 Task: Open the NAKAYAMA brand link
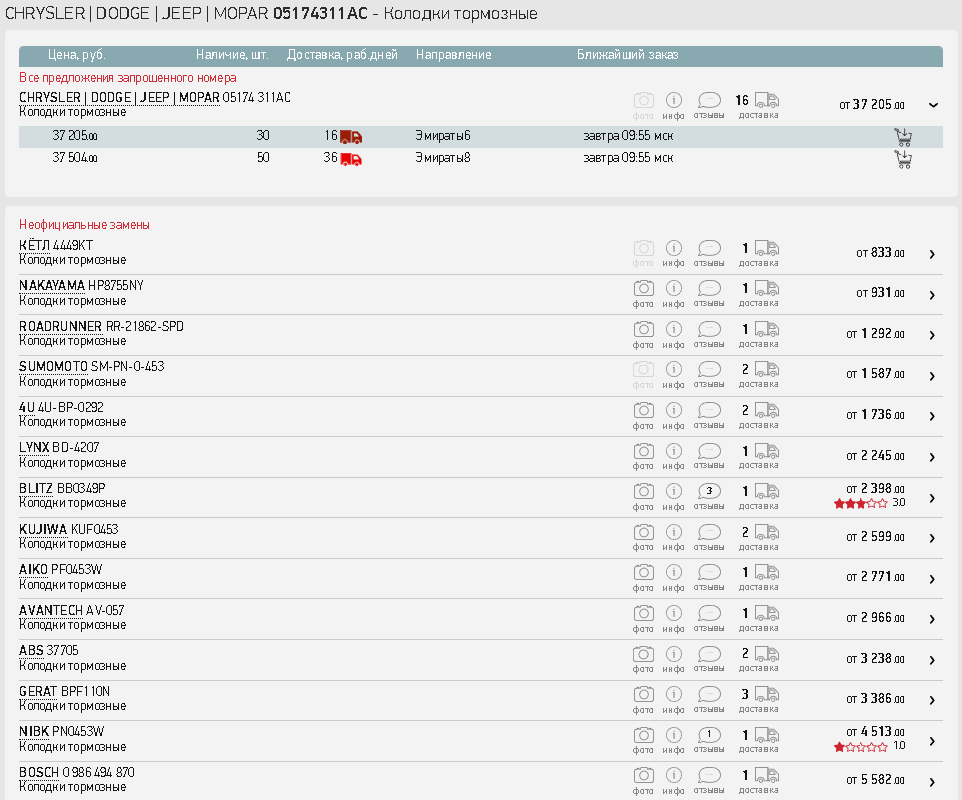click(x=52, y=285)
